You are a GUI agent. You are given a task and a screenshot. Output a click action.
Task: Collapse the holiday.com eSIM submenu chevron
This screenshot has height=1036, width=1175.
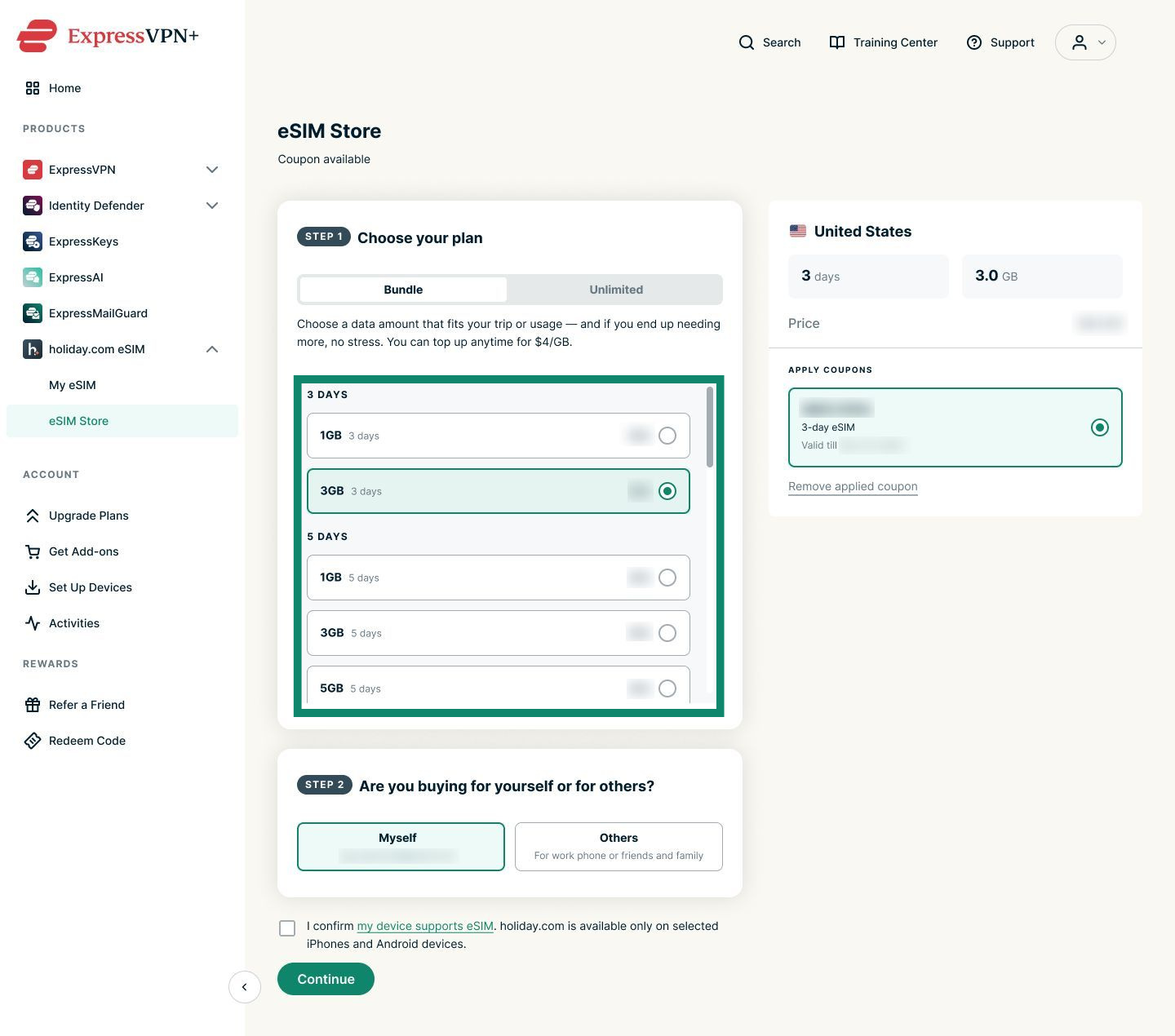(212, 349)
